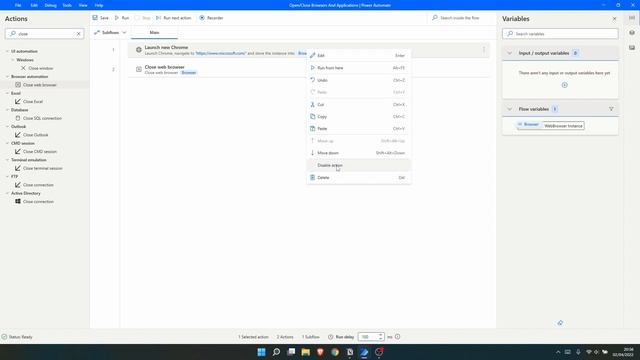Collapse the Terminal emulation group
This screenshot has width=640, height=360.
[7, 160]
